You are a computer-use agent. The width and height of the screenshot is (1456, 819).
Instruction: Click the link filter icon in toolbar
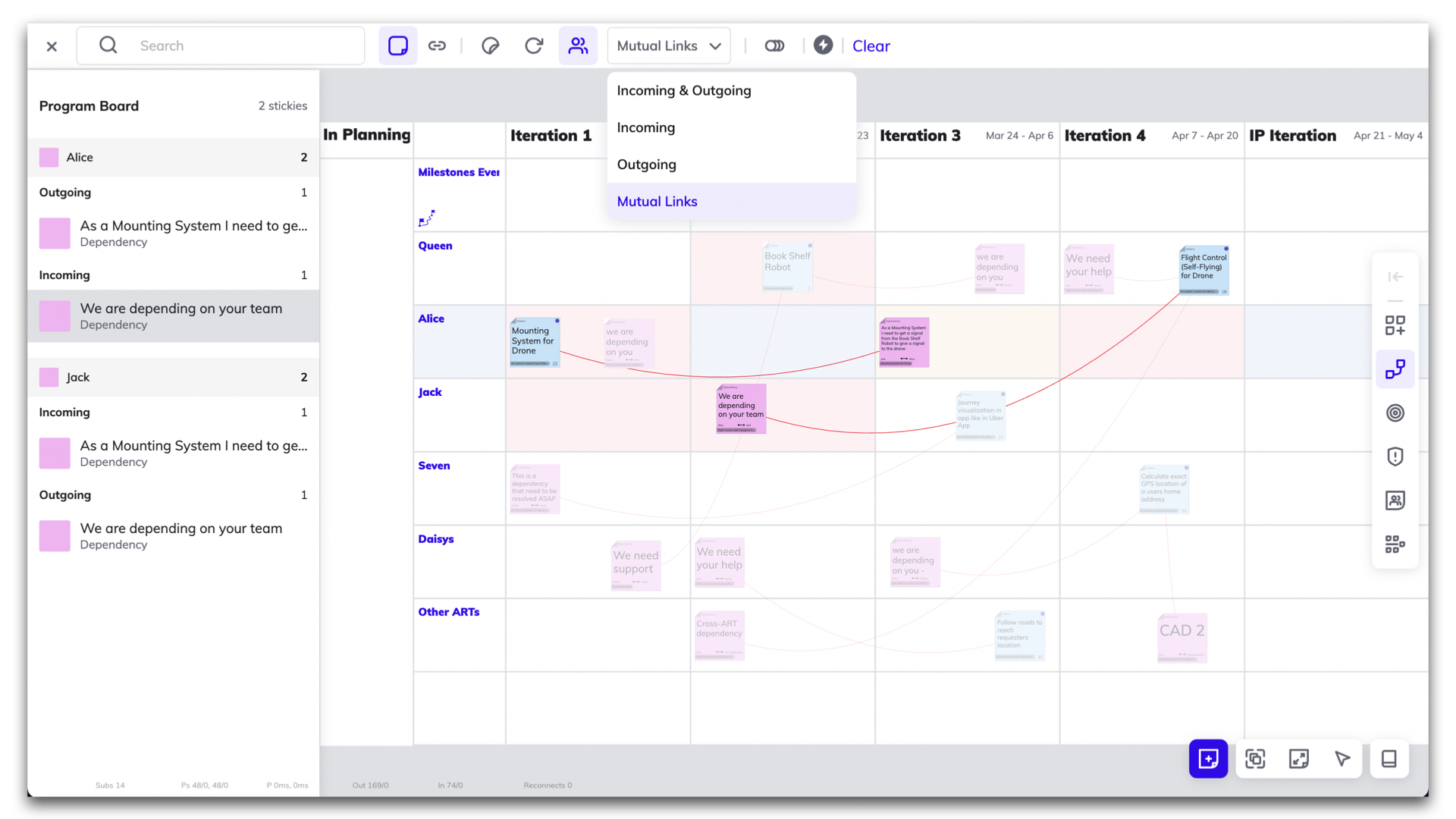point(437,45)
